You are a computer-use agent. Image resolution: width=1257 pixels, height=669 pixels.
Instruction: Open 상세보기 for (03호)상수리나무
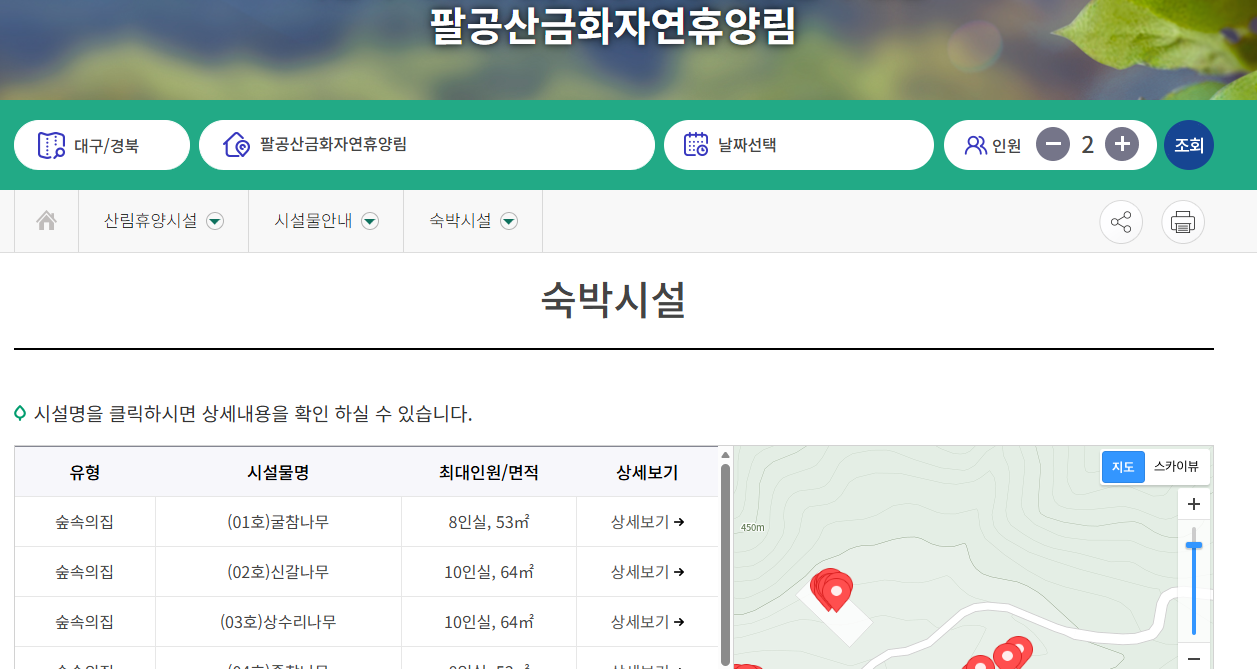point(647,622)
